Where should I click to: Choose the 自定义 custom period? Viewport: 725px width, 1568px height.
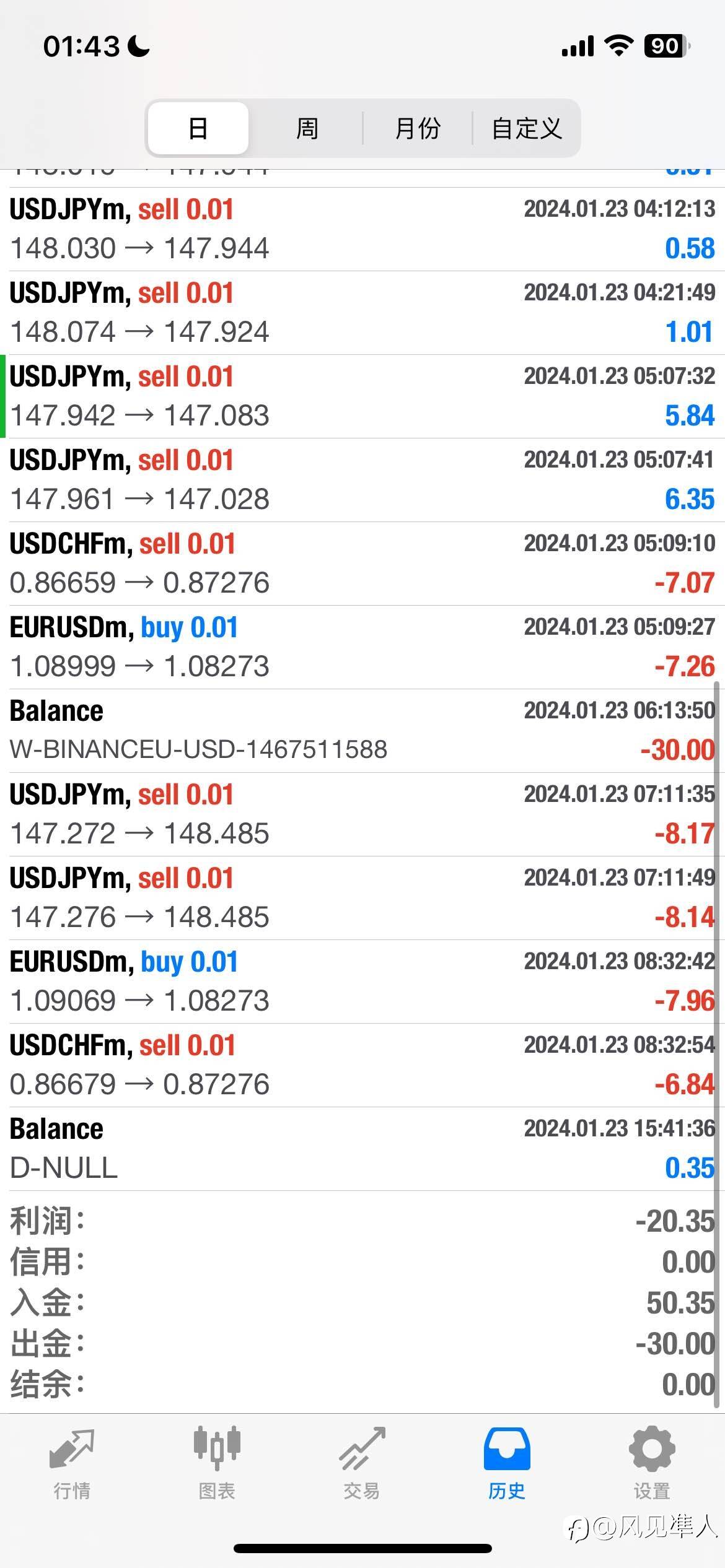(x=527, y=129)
